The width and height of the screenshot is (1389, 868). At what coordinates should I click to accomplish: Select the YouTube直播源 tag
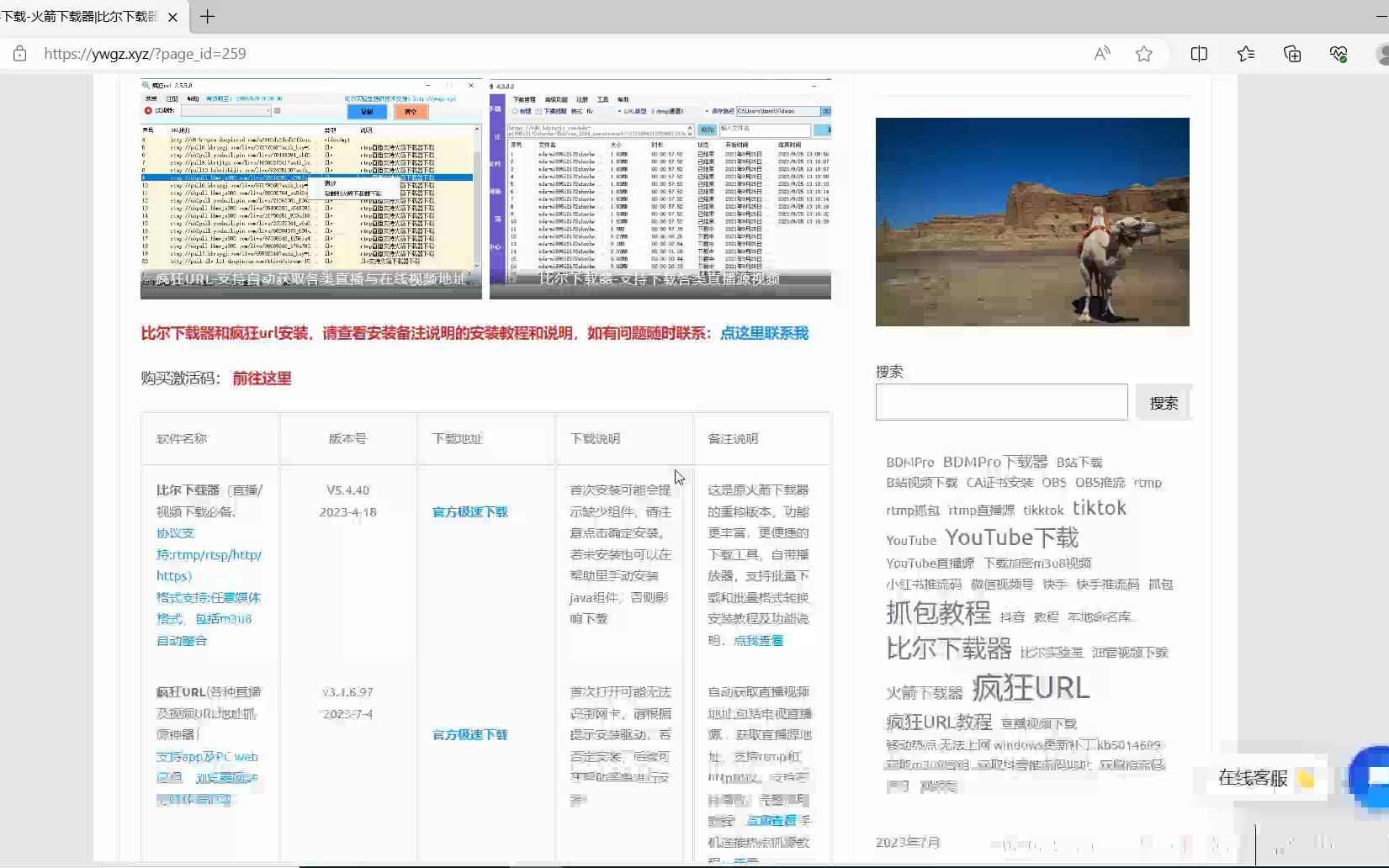coord(930,564)
